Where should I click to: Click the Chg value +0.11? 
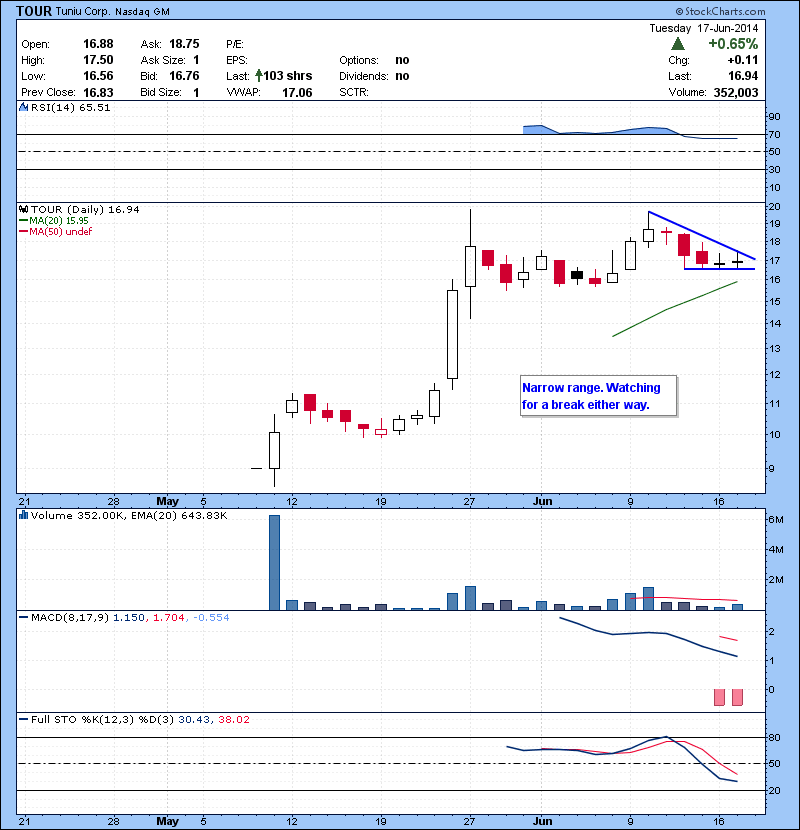tap(743, 60)
